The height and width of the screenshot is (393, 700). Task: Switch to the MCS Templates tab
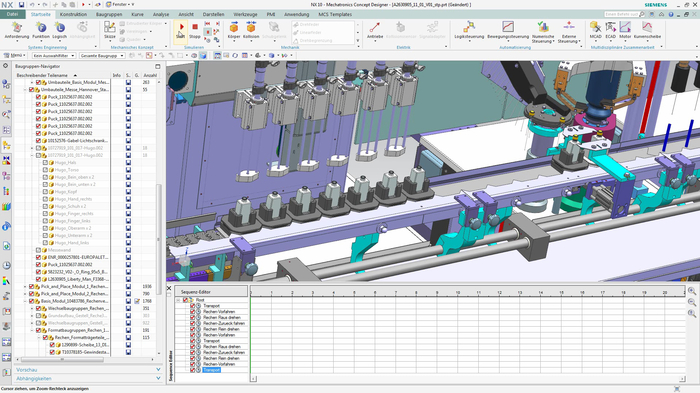click(335, 14)
